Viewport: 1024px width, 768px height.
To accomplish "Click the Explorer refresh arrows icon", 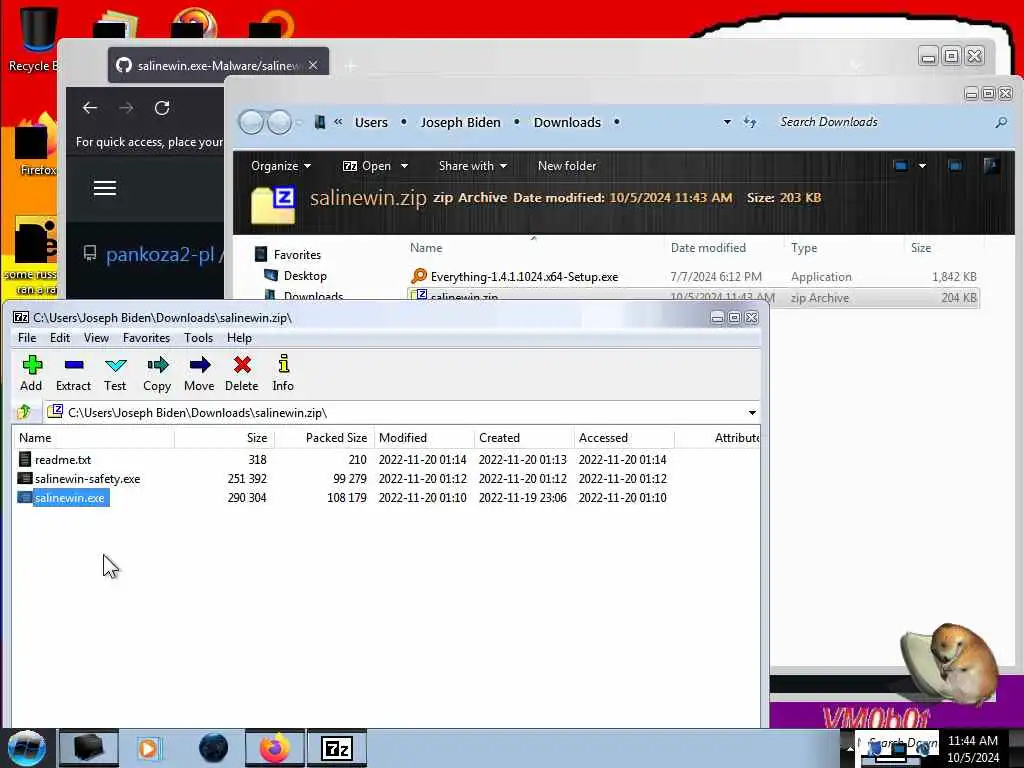I will (750, 122).
